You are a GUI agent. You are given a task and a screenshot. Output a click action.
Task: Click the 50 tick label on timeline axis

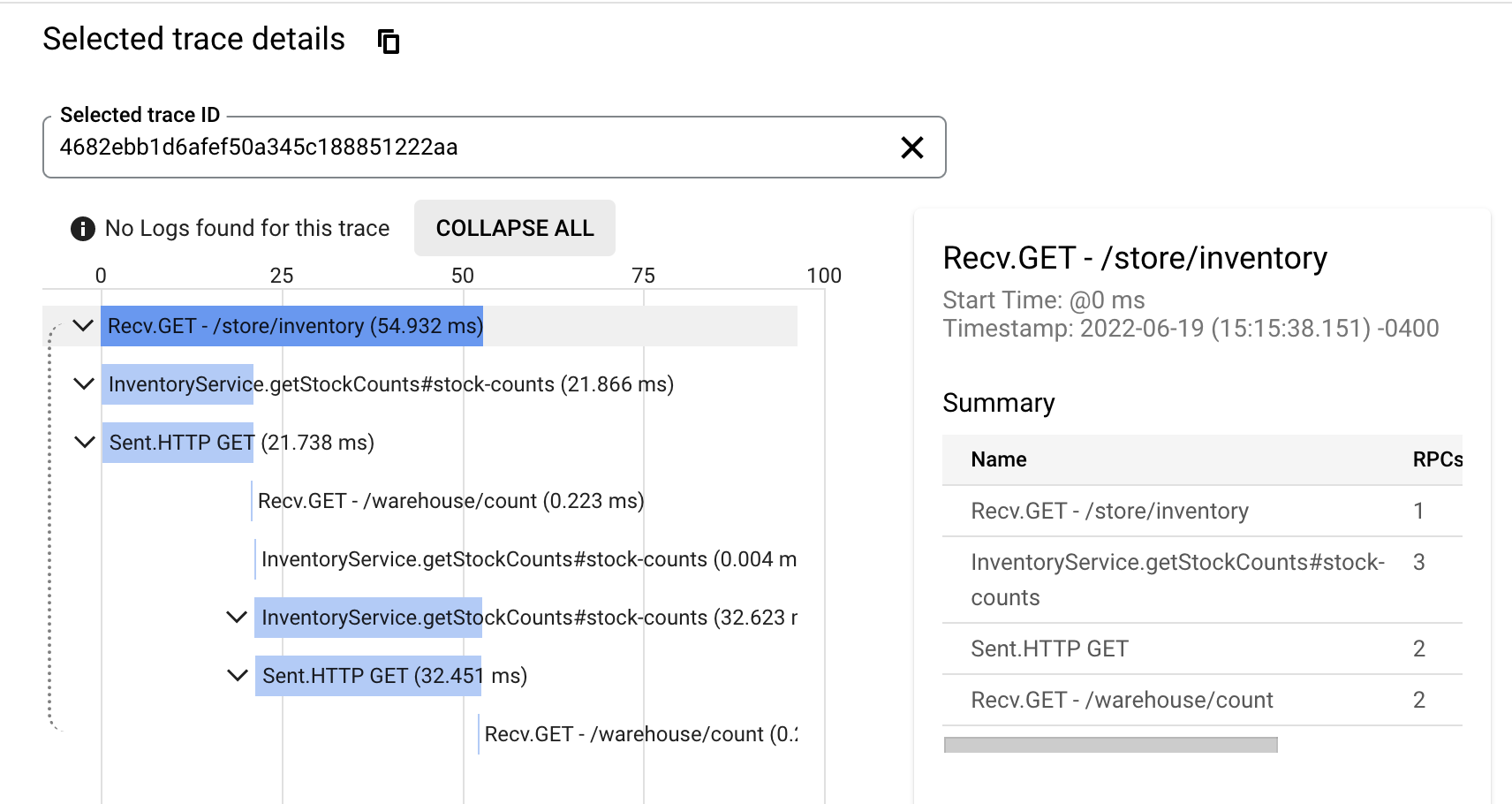pos(463,276)
